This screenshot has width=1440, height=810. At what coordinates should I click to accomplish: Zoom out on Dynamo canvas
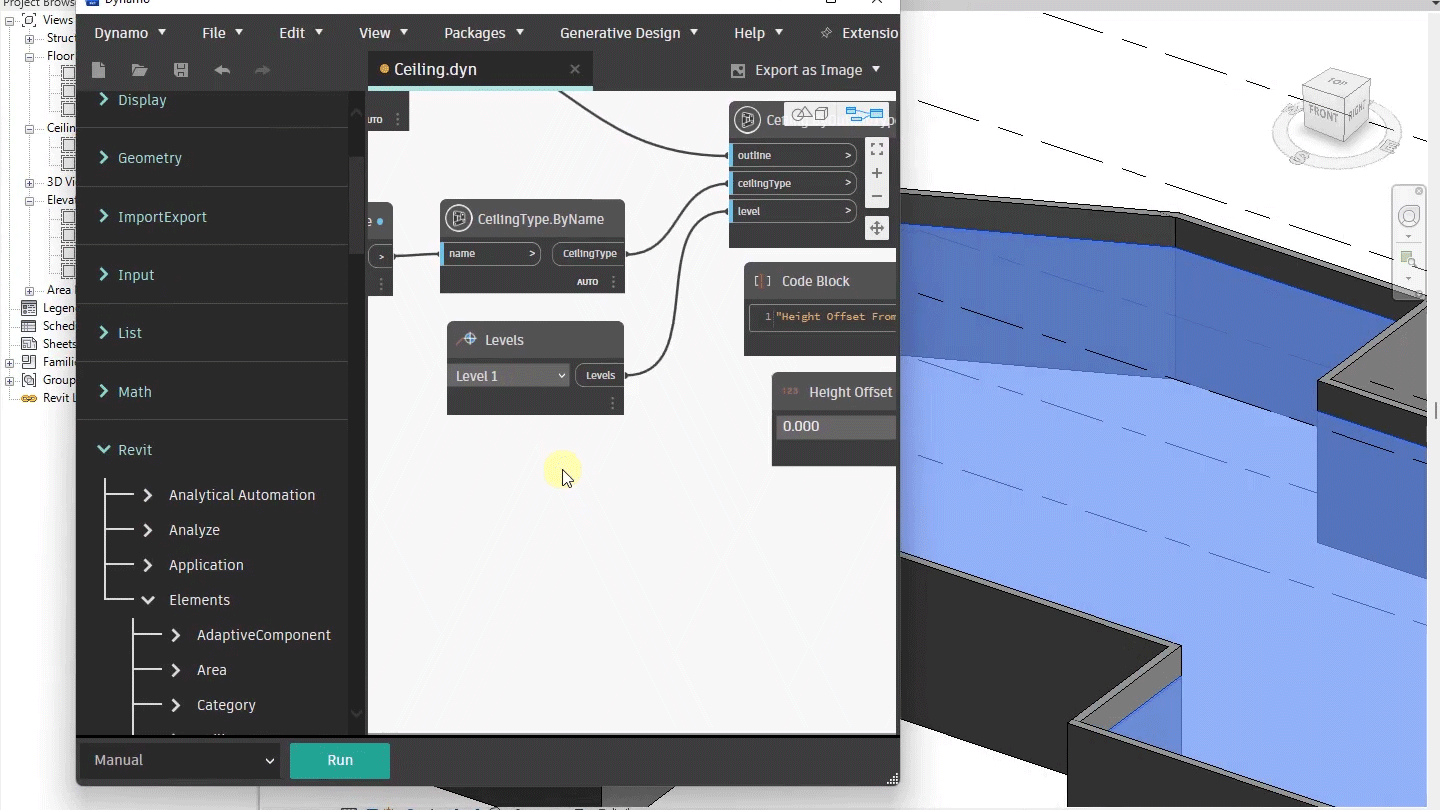877,196
